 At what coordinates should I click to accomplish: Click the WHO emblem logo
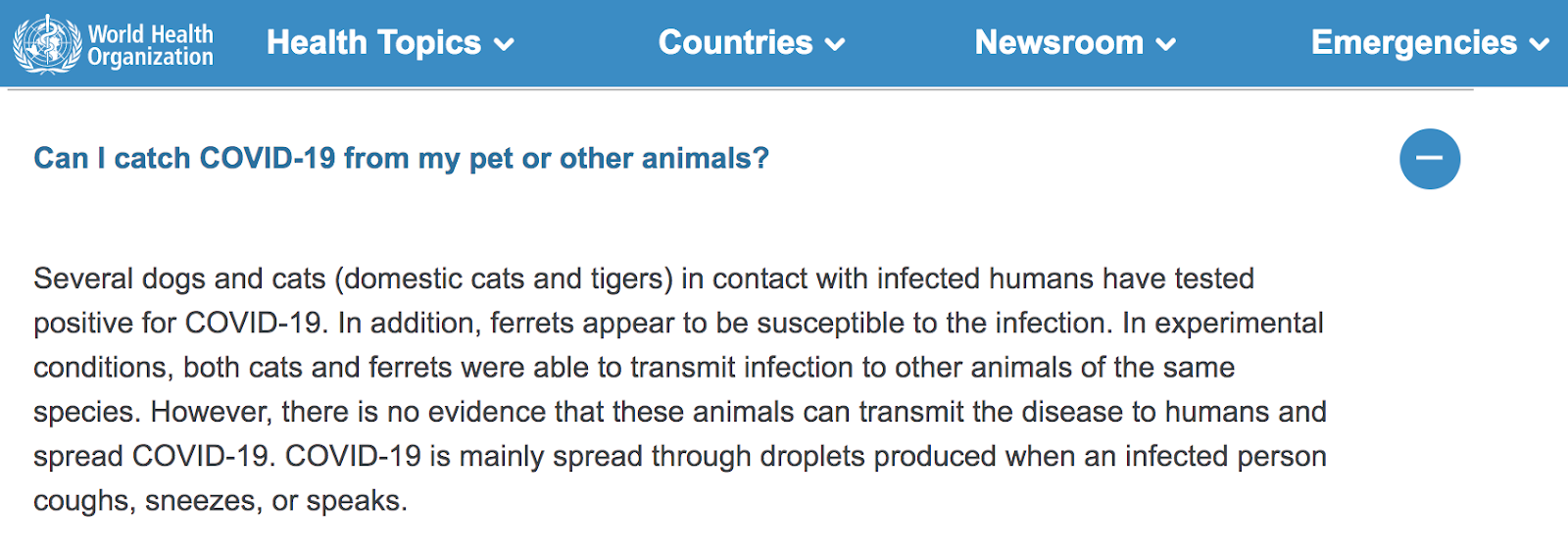click(47, 44)
